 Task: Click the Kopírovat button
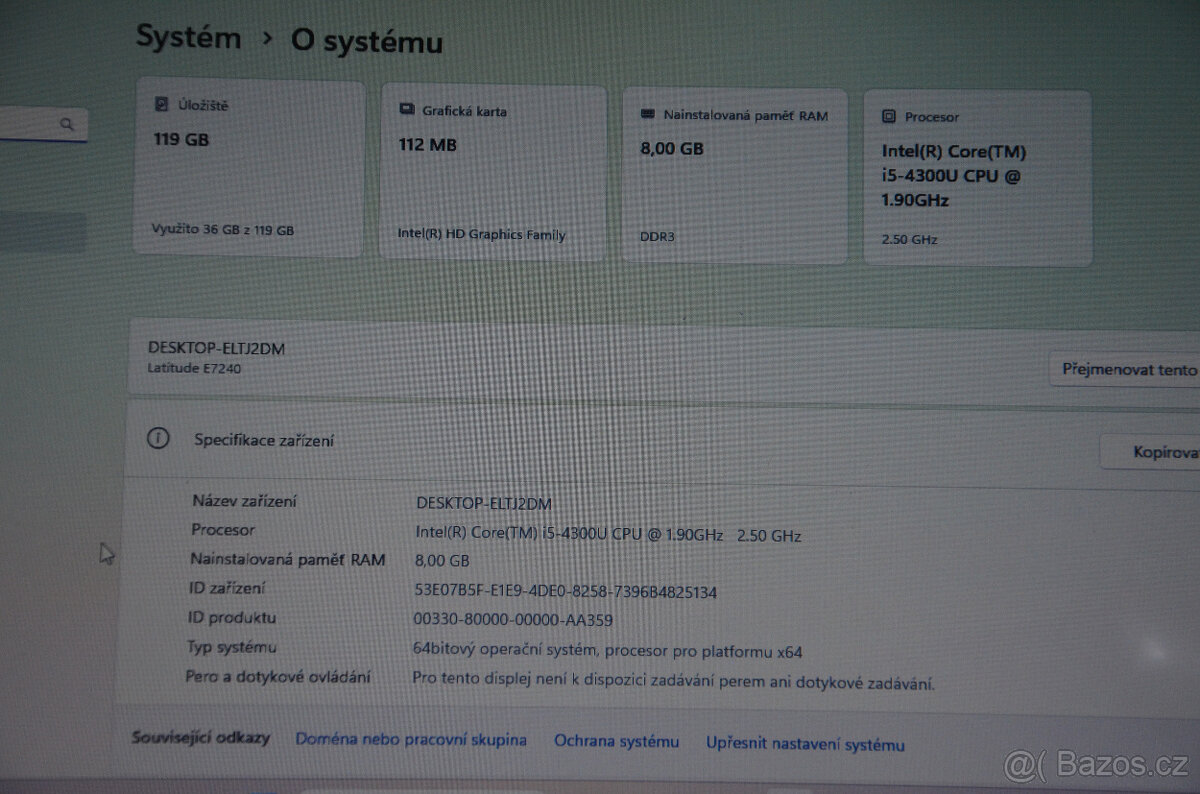tap(1150, 452)
